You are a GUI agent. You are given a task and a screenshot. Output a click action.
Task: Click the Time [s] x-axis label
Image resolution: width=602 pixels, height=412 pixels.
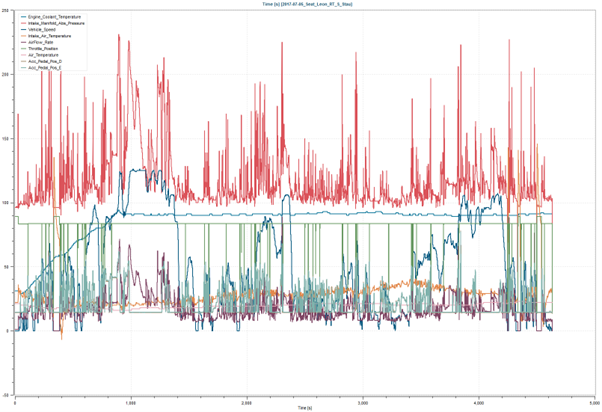click(x=304, y=409)
